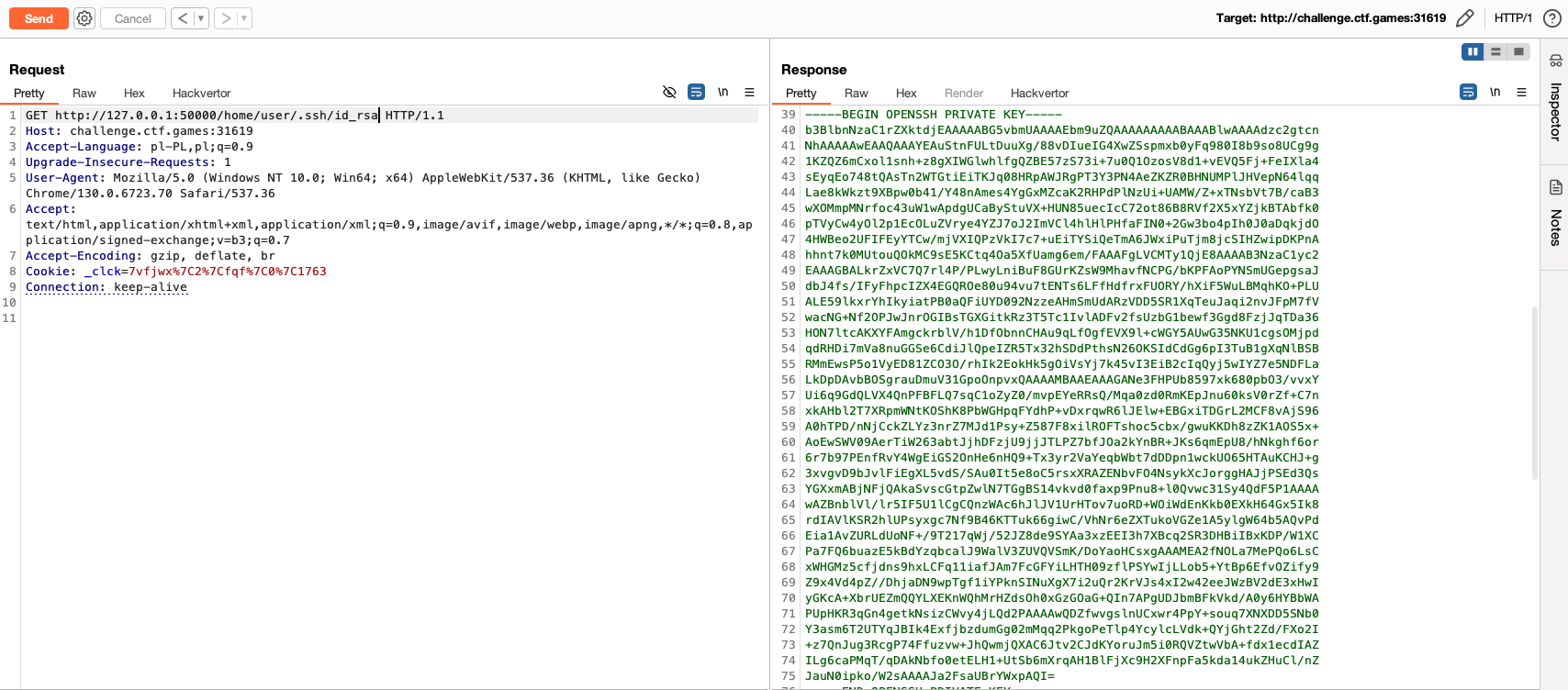Screen dimensions: 1568x690
Task: Go back to previous request in history
Action: coord(182,18)
